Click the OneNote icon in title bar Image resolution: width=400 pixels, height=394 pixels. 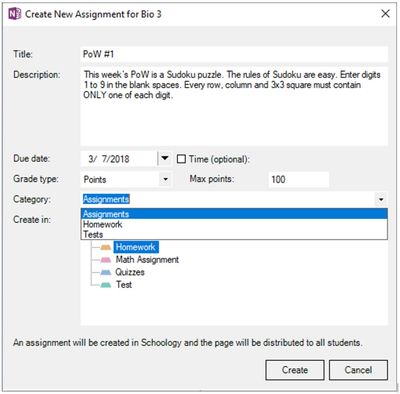[x=14, y=14]
